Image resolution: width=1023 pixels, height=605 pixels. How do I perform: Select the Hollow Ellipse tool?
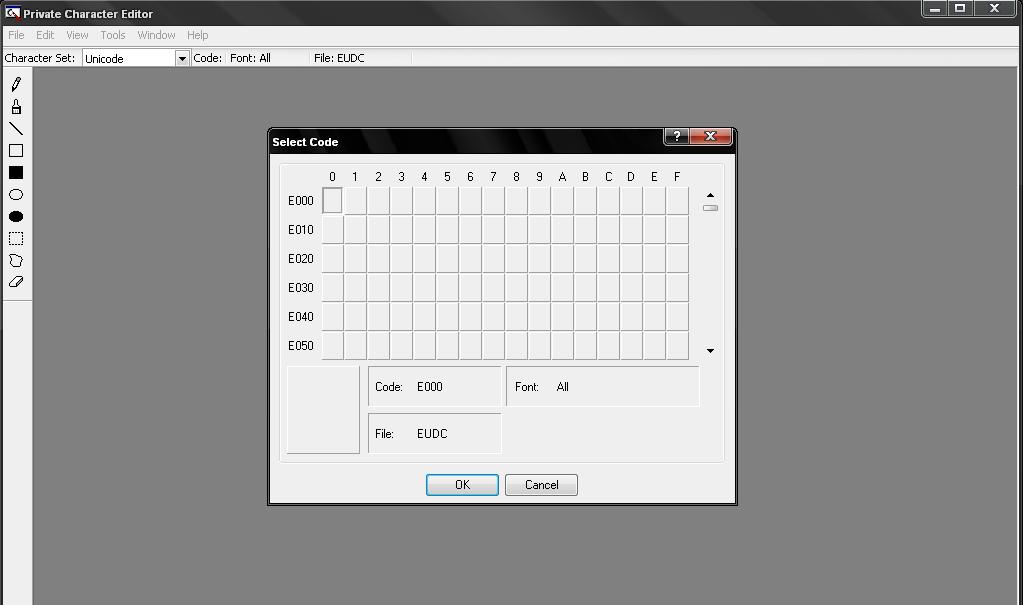tap(16, 194)
